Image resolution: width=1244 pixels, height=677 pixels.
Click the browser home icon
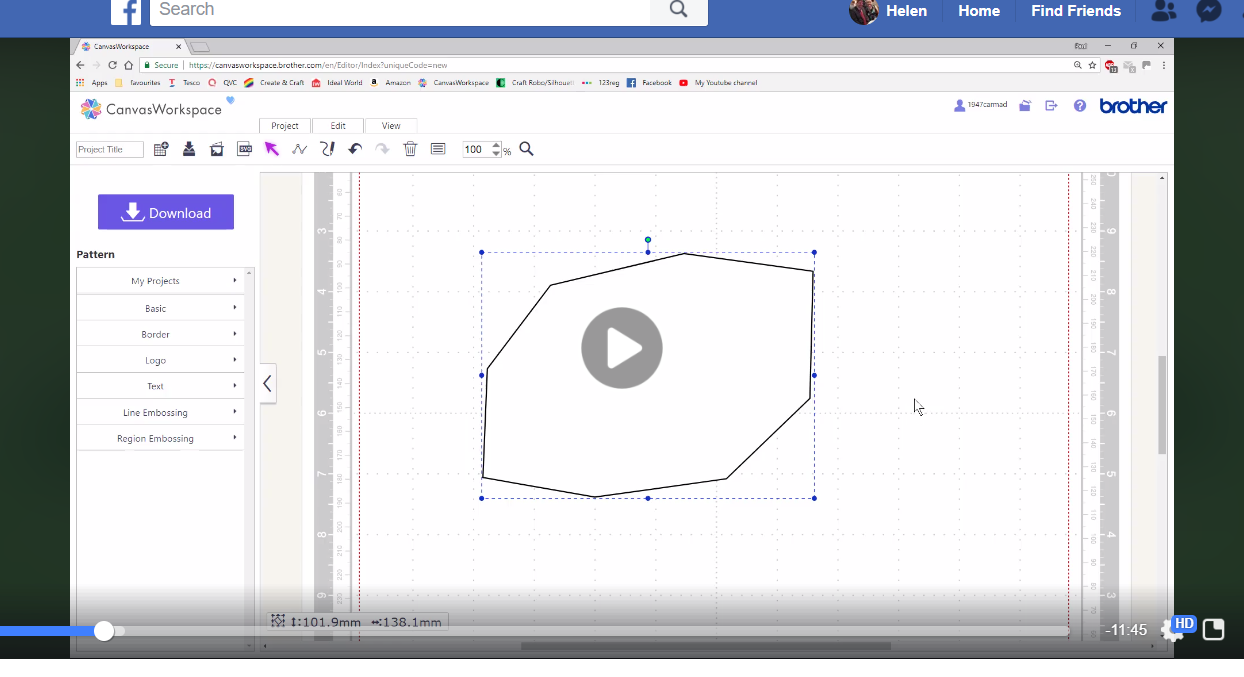128,65
